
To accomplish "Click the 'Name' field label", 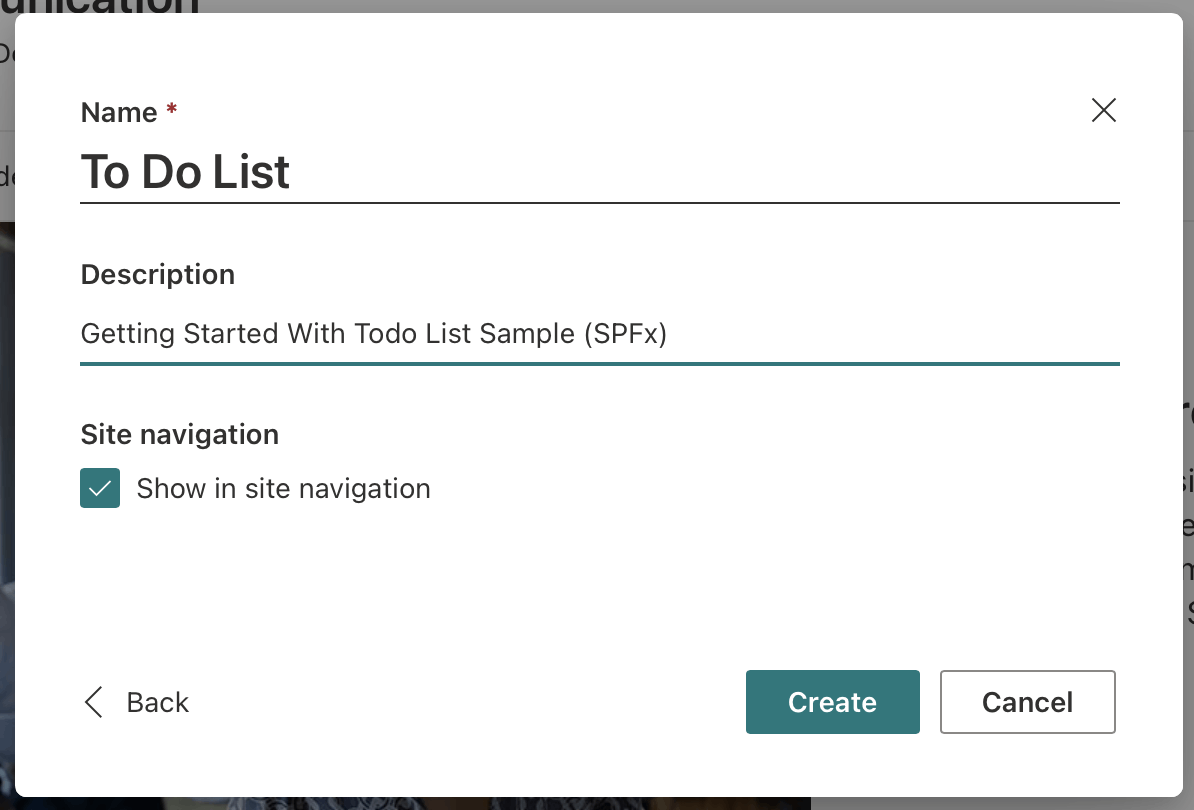I will coord(119,112).
